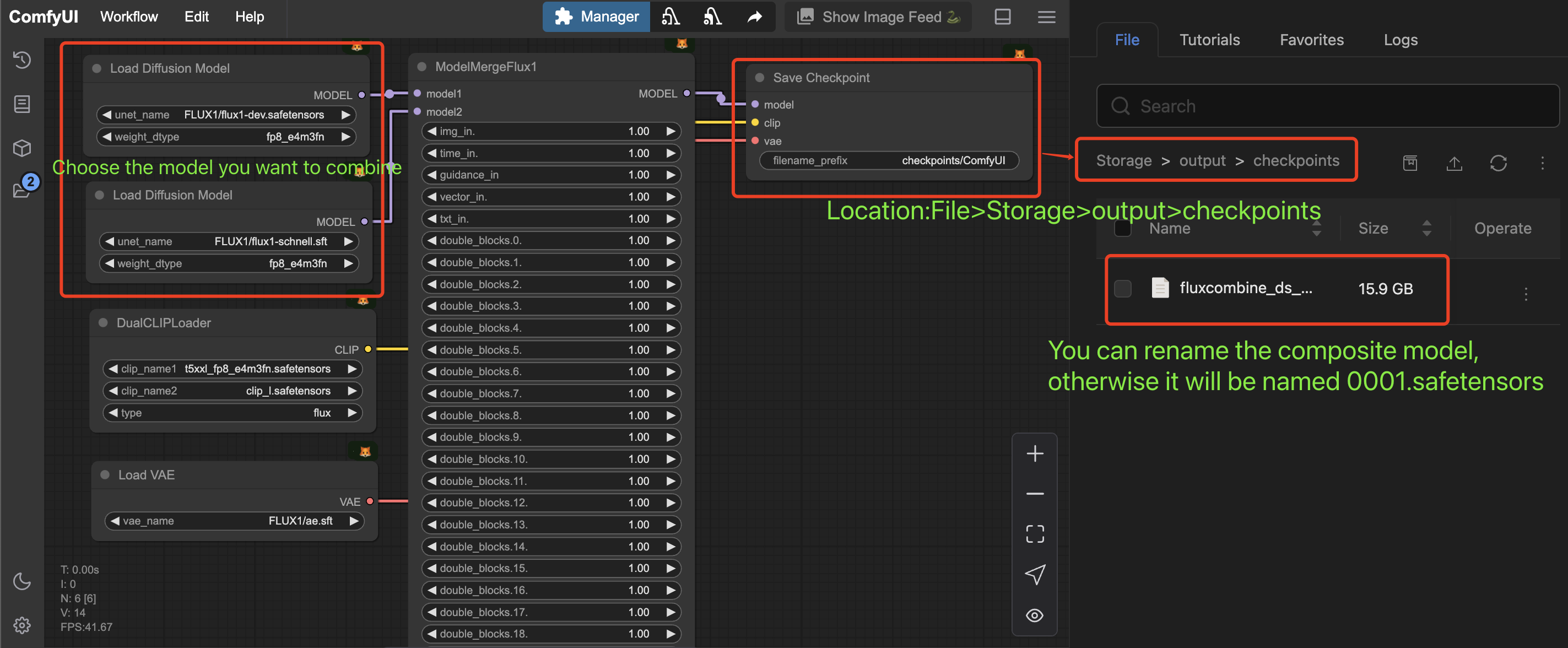
Task: Select previous clip_name1 with left arrow
Action: 113,369
